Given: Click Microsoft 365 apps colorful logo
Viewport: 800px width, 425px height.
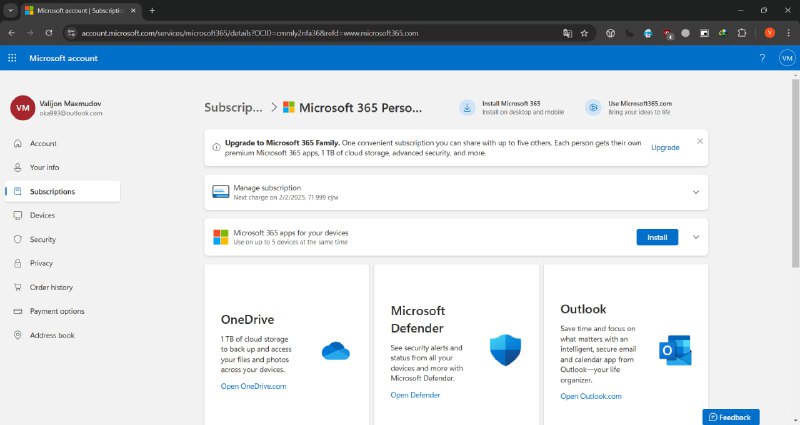Looking at the screenshot, I should click(x=220, y=237).
